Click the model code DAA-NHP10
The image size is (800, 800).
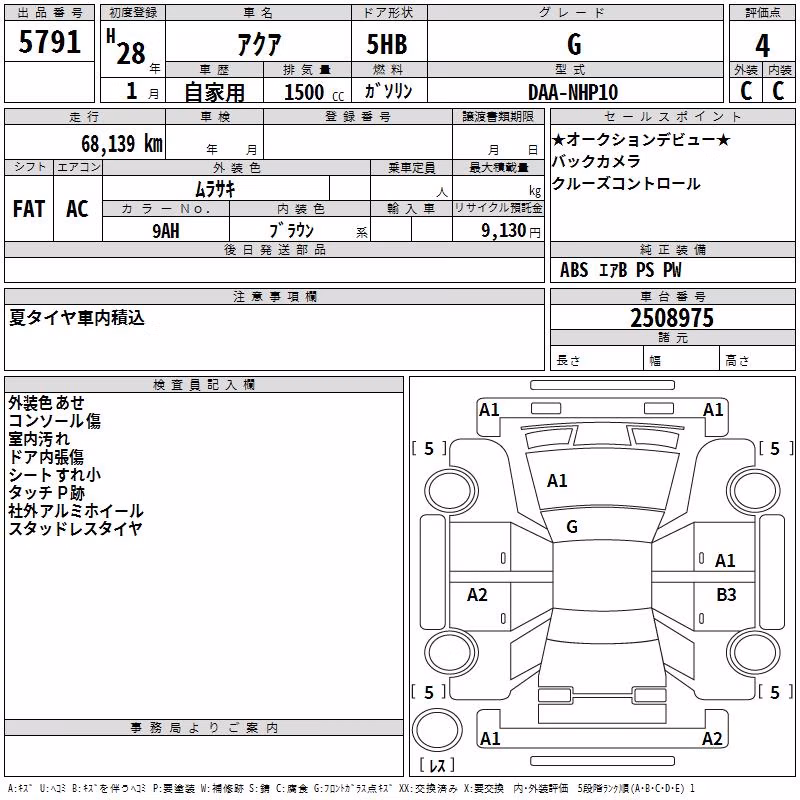click(x=573, y=92)
